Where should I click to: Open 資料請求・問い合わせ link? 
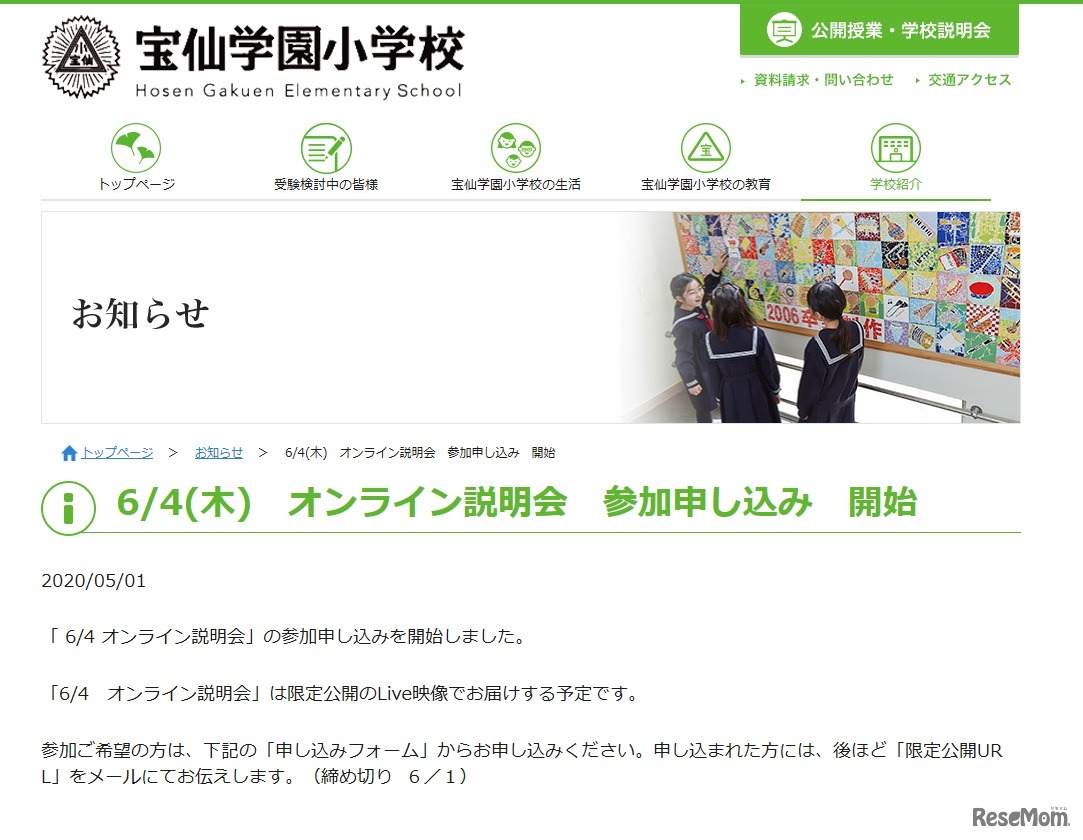pos(823,80)
